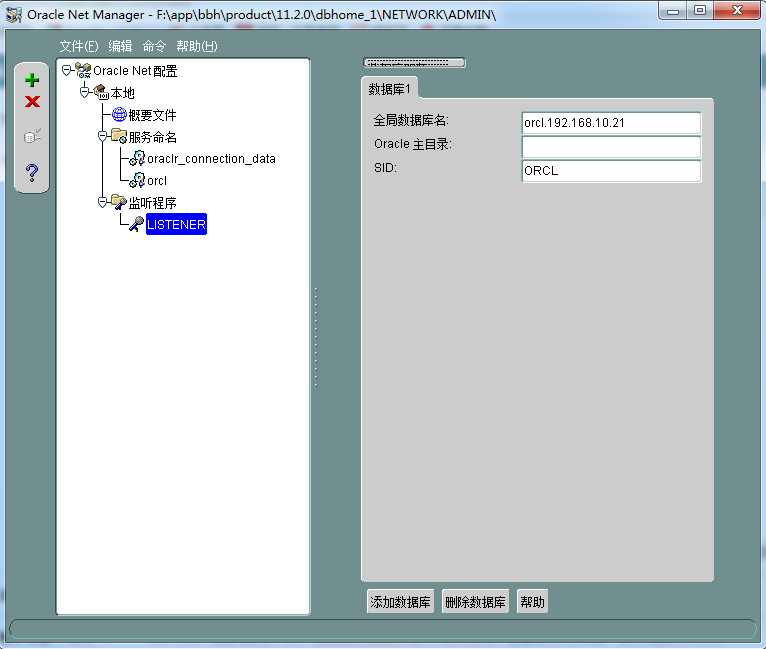The image size is (766, 649).
Task: Switch to the 数据库1 tab
Action: coord(389,89)
